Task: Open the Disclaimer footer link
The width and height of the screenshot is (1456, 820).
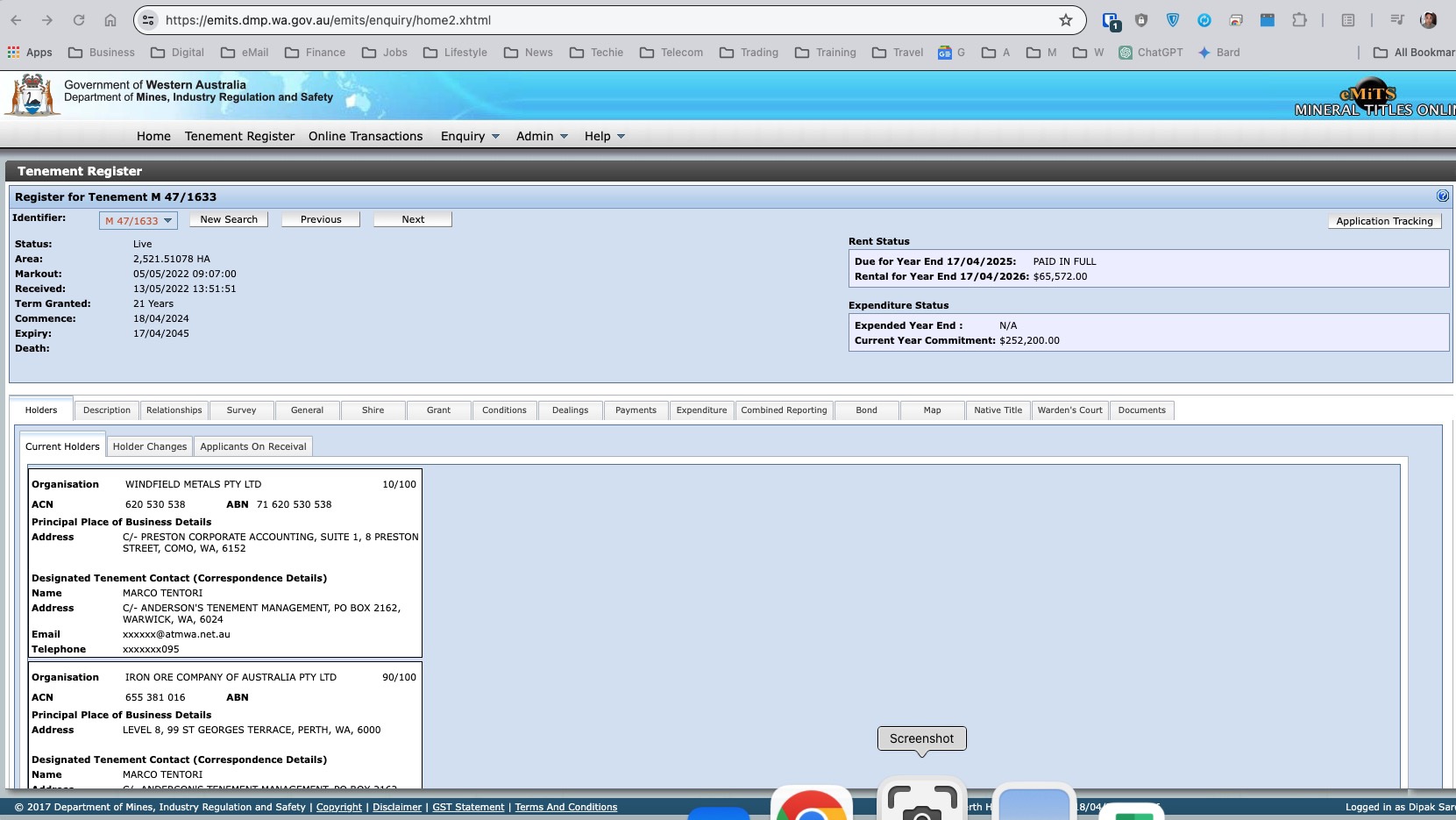Action: [x=397, y=807]
